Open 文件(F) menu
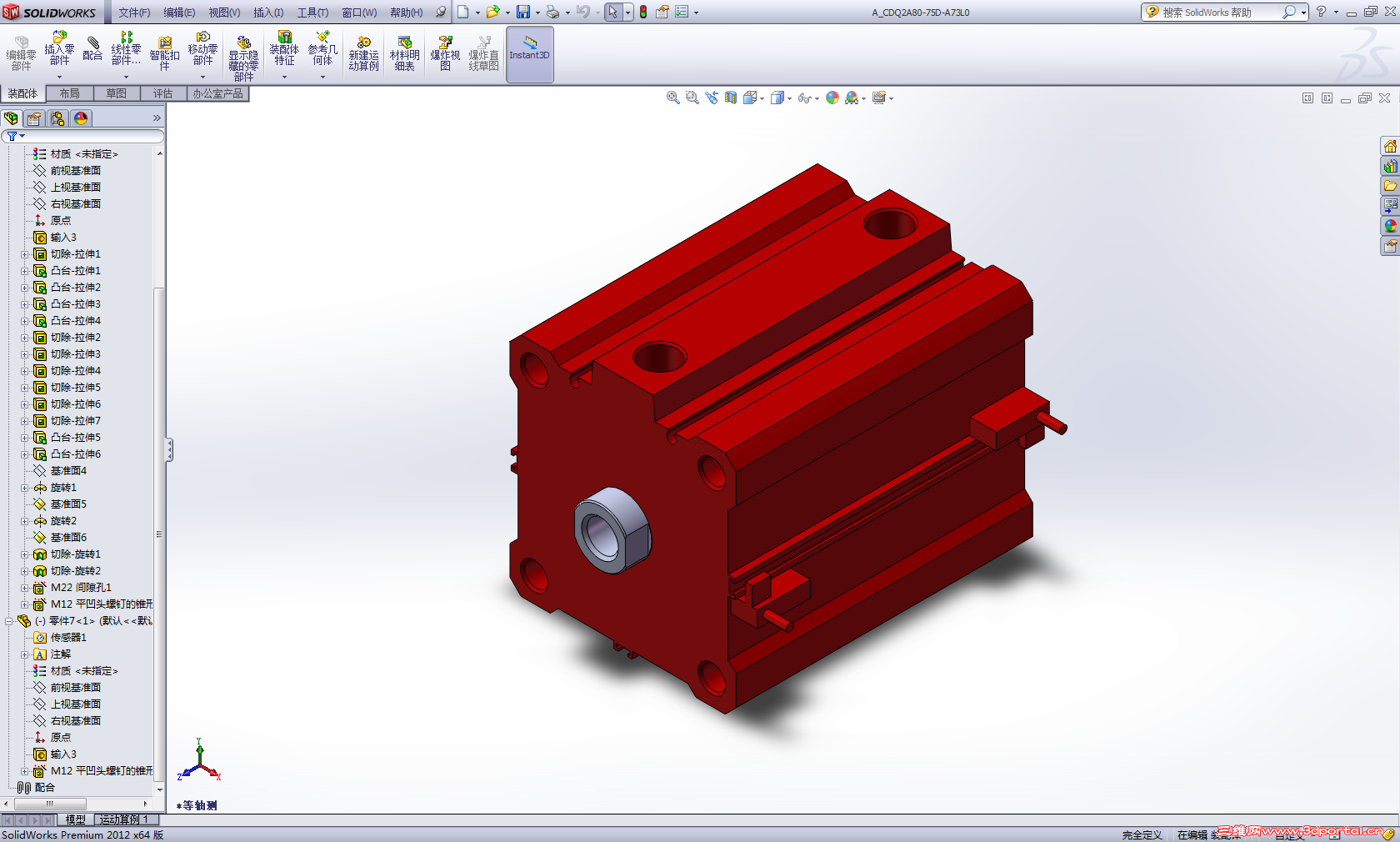This screenshot has width=1400, height=842. pyautogui.click(x=134, y=13)
